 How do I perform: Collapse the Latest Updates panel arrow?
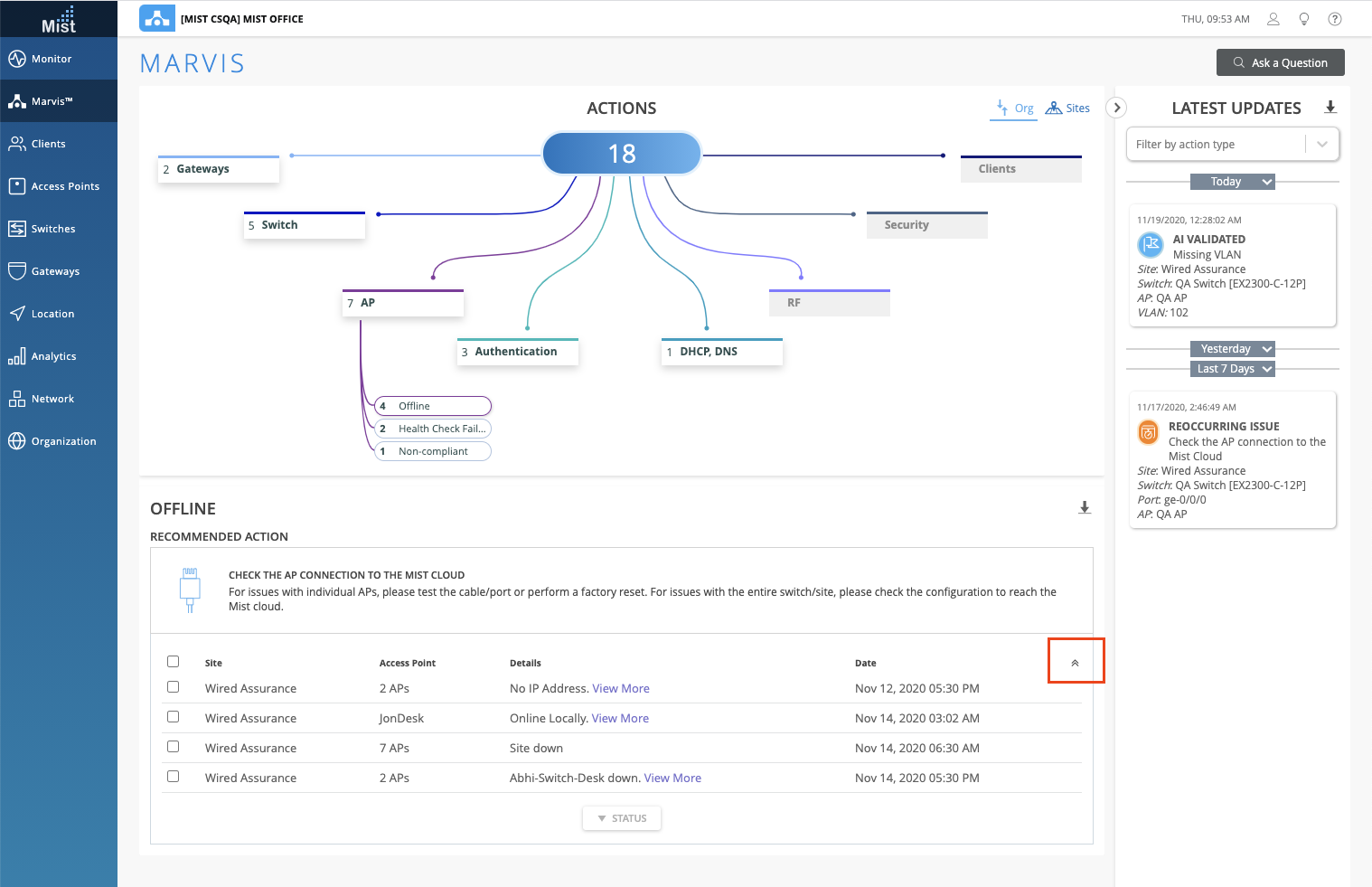tap(1116, 108)
